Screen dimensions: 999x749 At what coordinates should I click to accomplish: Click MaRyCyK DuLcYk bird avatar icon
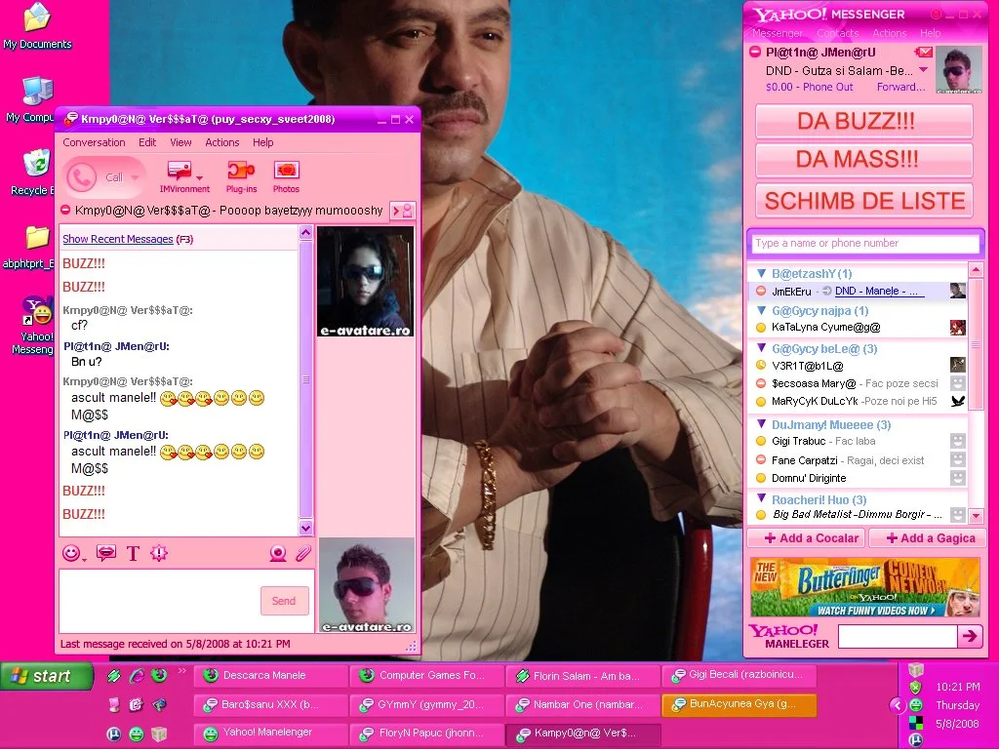point(958,401)
